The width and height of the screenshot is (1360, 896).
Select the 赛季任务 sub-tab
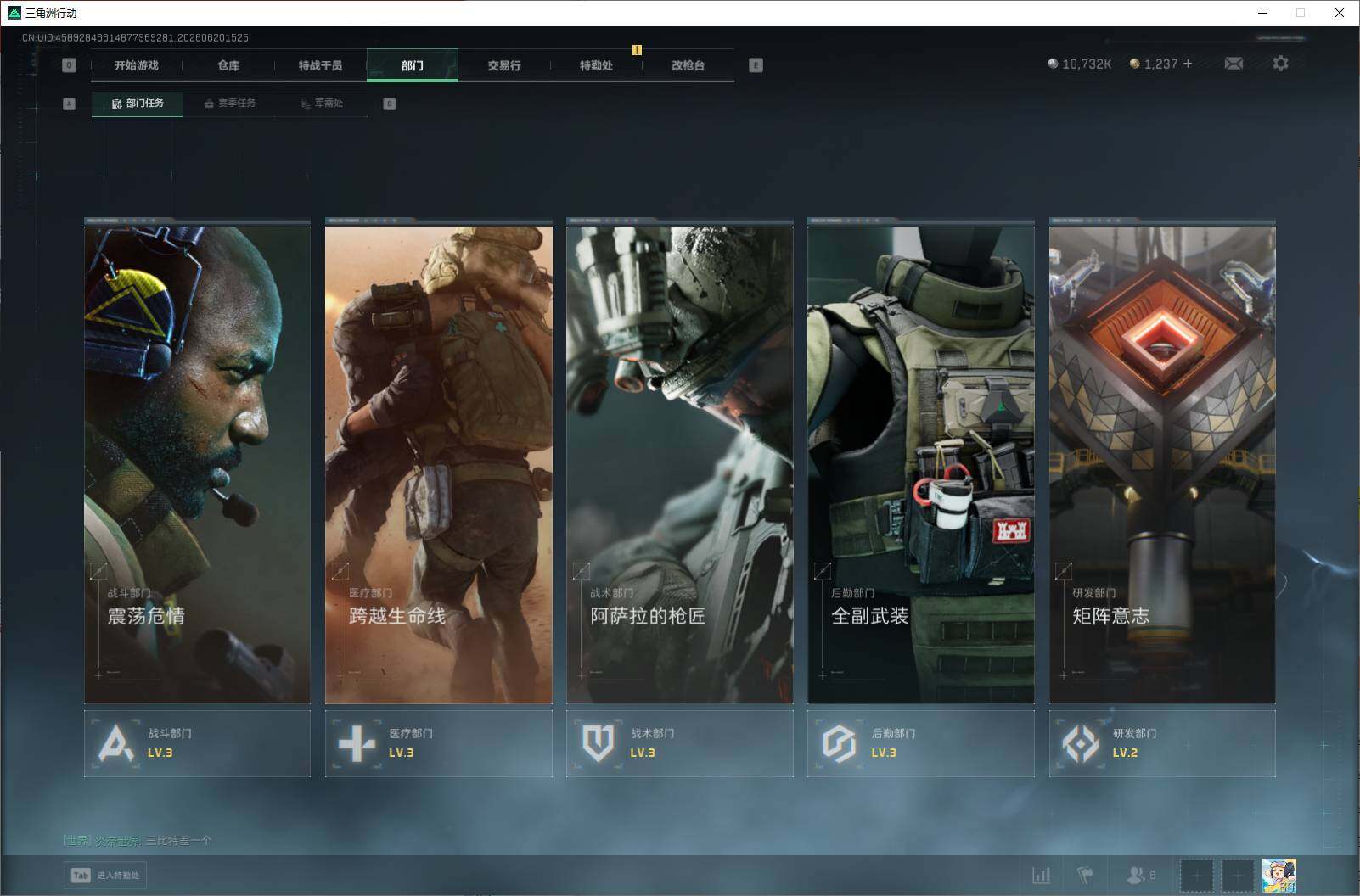click(x=229, y=104)
